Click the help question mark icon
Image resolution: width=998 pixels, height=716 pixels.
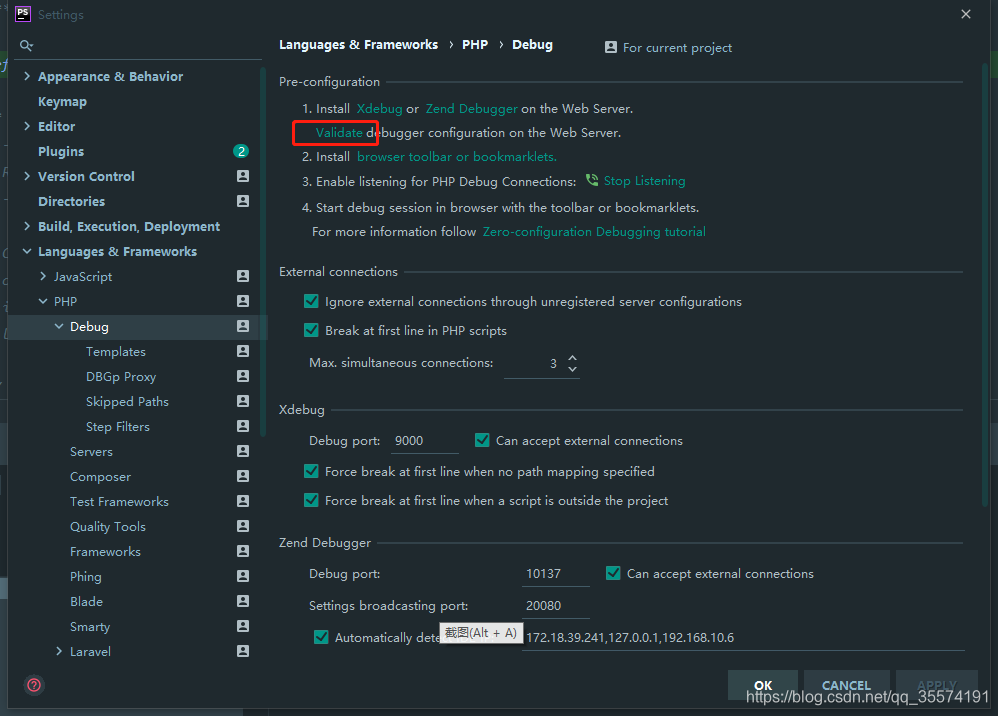(x=34, y=685)
